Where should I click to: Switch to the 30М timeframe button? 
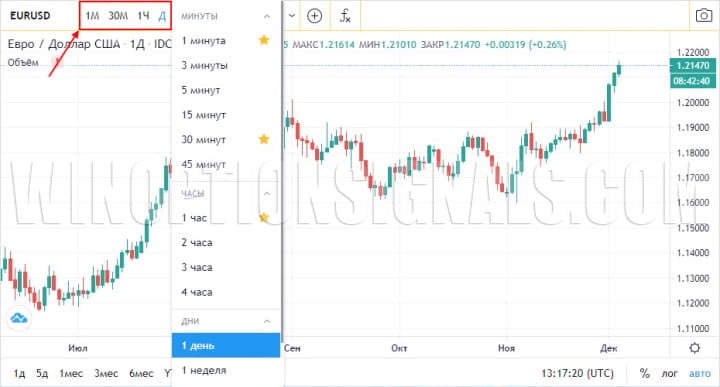tap(118, 16)
